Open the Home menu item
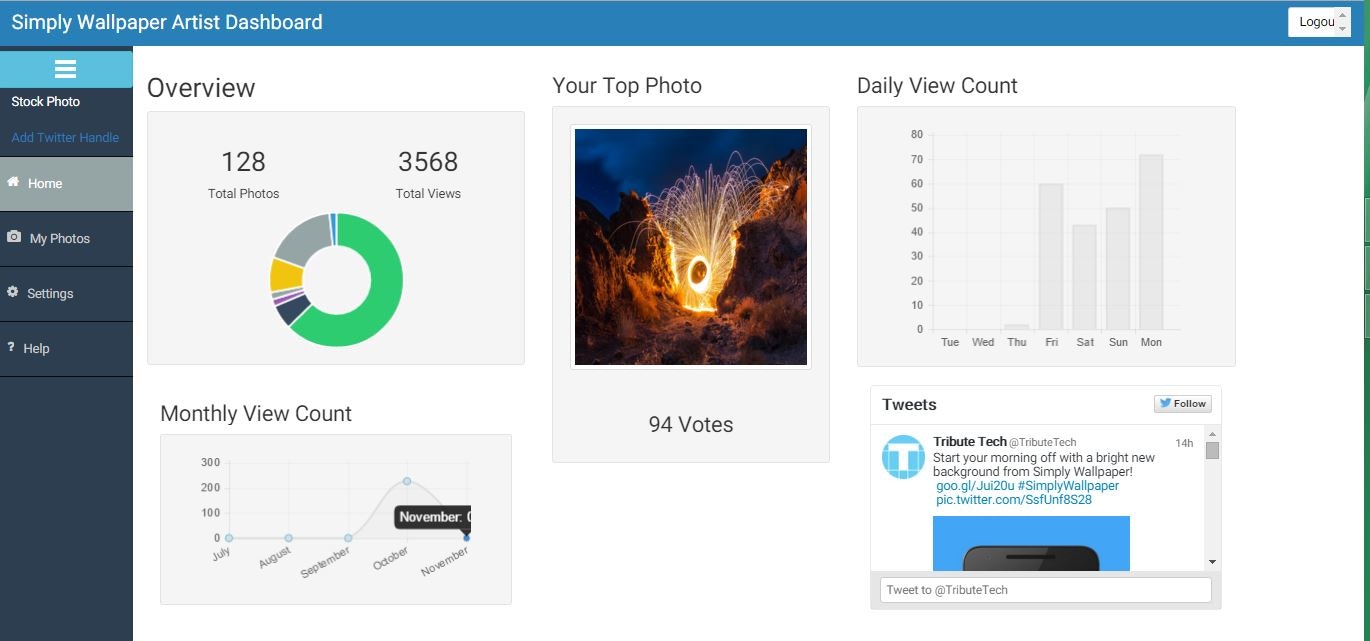Screen dimensions: 1370x641 click(66, 184)
